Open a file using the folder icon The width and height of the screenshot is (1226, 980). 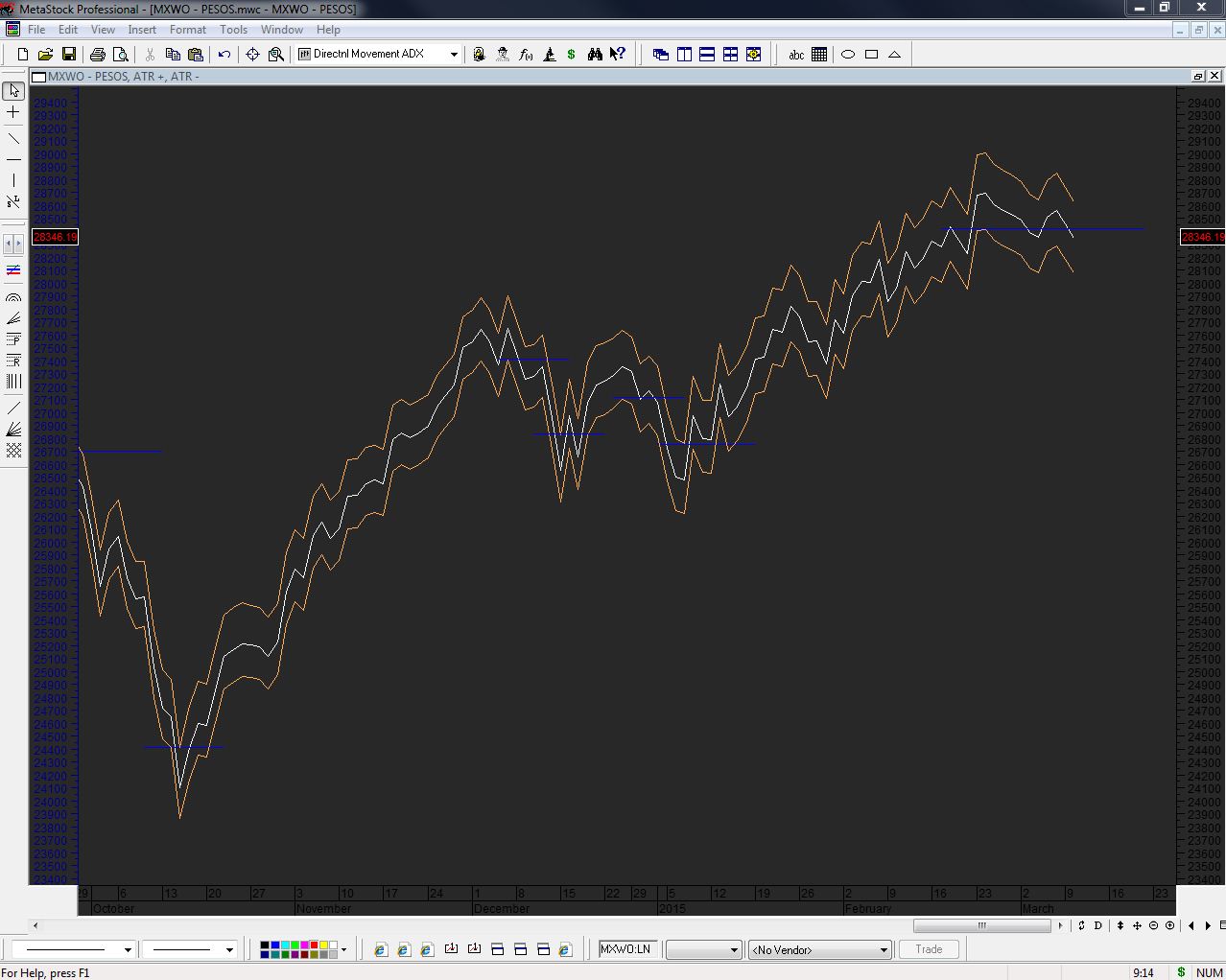tap(45, 55)
